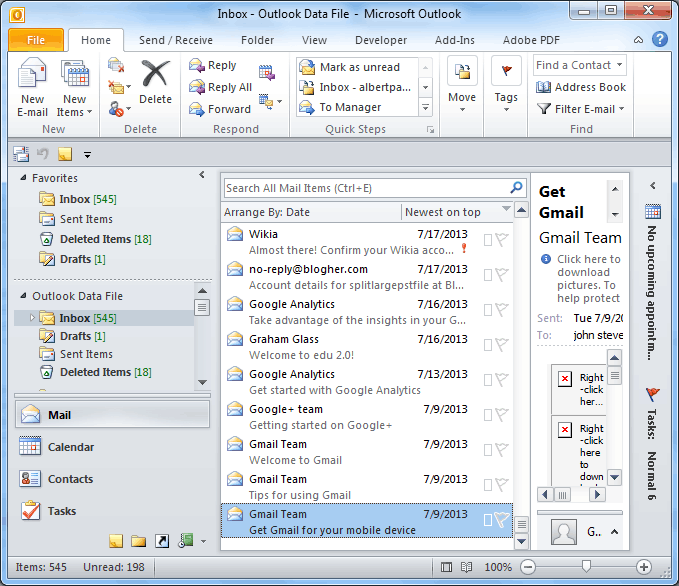This screenshot has width=679, height=586.
Task: Toggle category box on Tips for using Gmail
Action: coord(488,485)
